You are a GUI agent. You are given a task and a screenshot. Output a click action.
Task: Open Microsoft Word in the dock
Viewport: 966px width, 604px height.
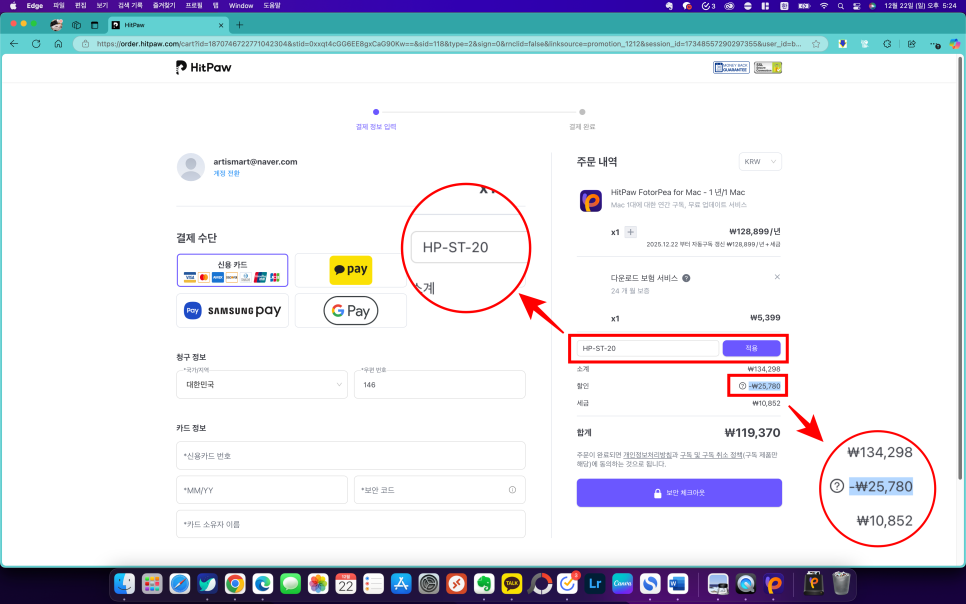point(678,583)
